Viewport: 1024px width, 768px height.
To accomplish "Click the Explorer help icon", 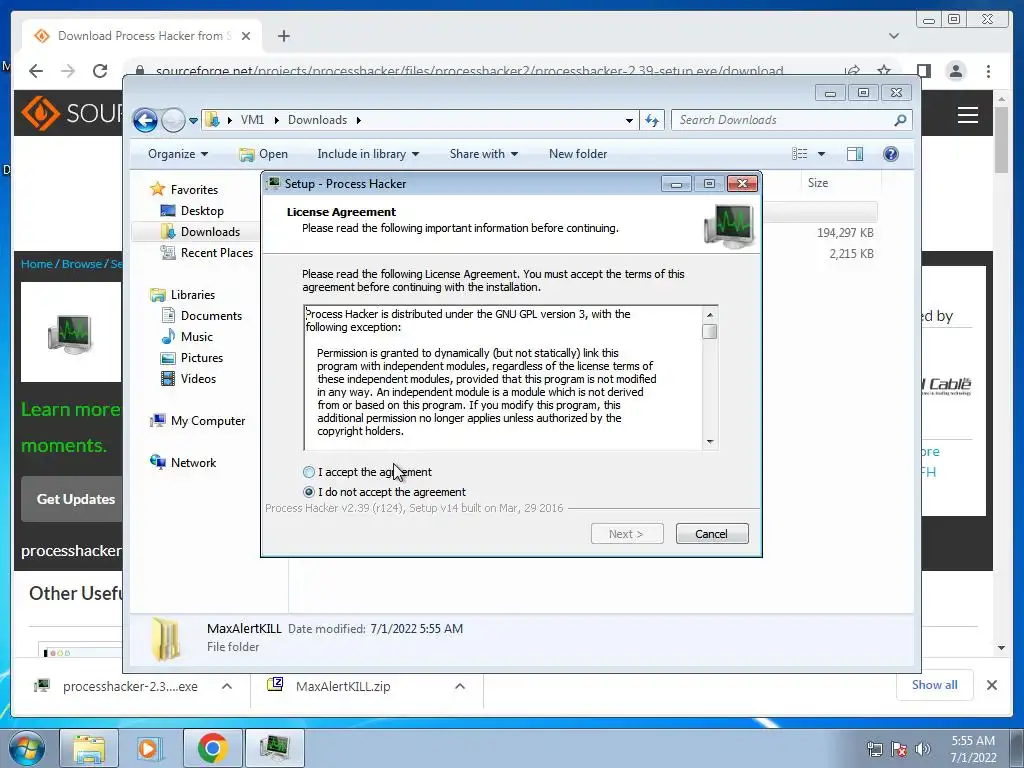I will [x=891, y=154].
